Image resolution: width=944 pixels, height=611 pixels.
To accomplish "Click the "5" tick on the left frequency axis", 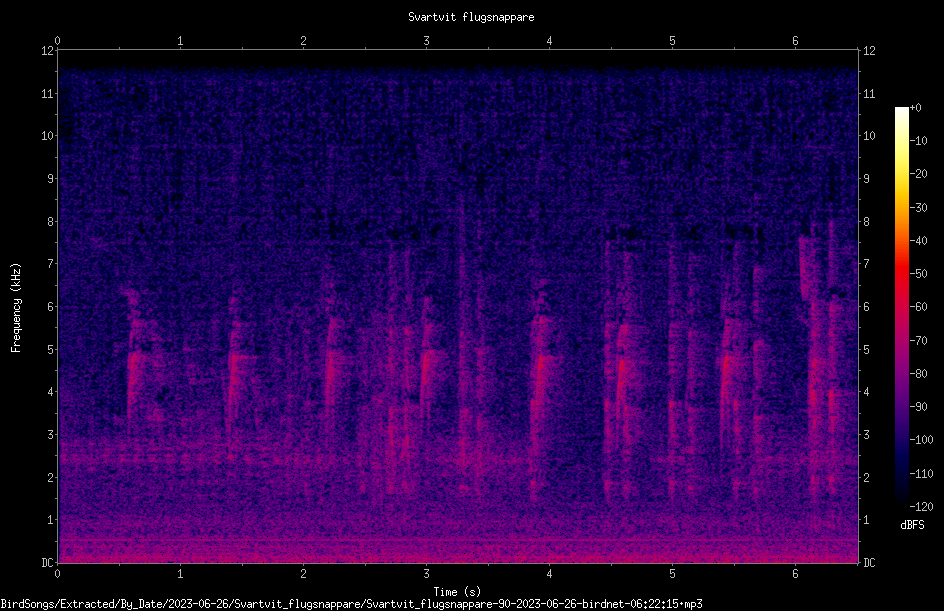I will [50, 349].
